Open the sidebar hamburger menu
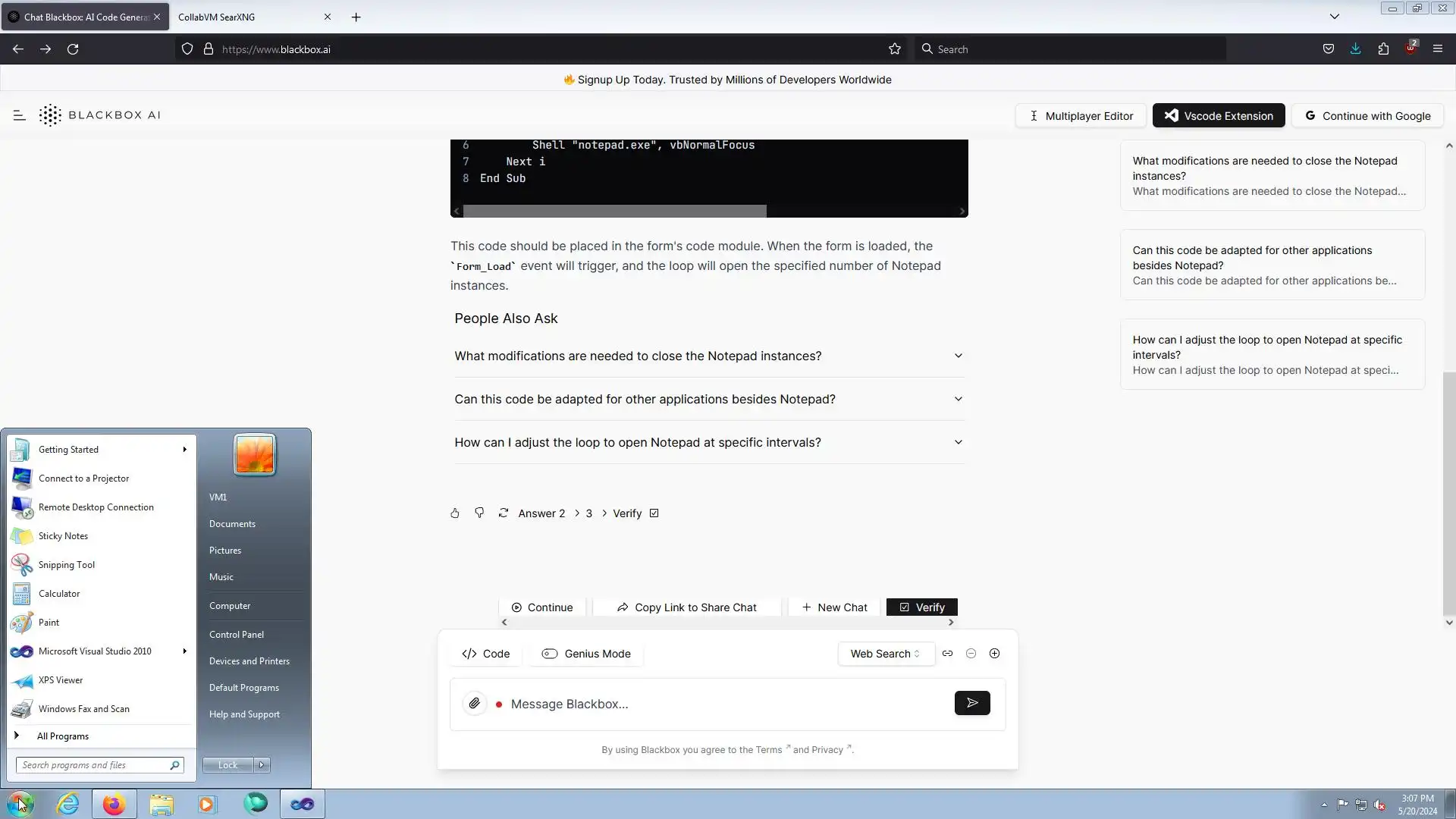Viewport: 1456px width, 819px height. [x=20, y=115]
